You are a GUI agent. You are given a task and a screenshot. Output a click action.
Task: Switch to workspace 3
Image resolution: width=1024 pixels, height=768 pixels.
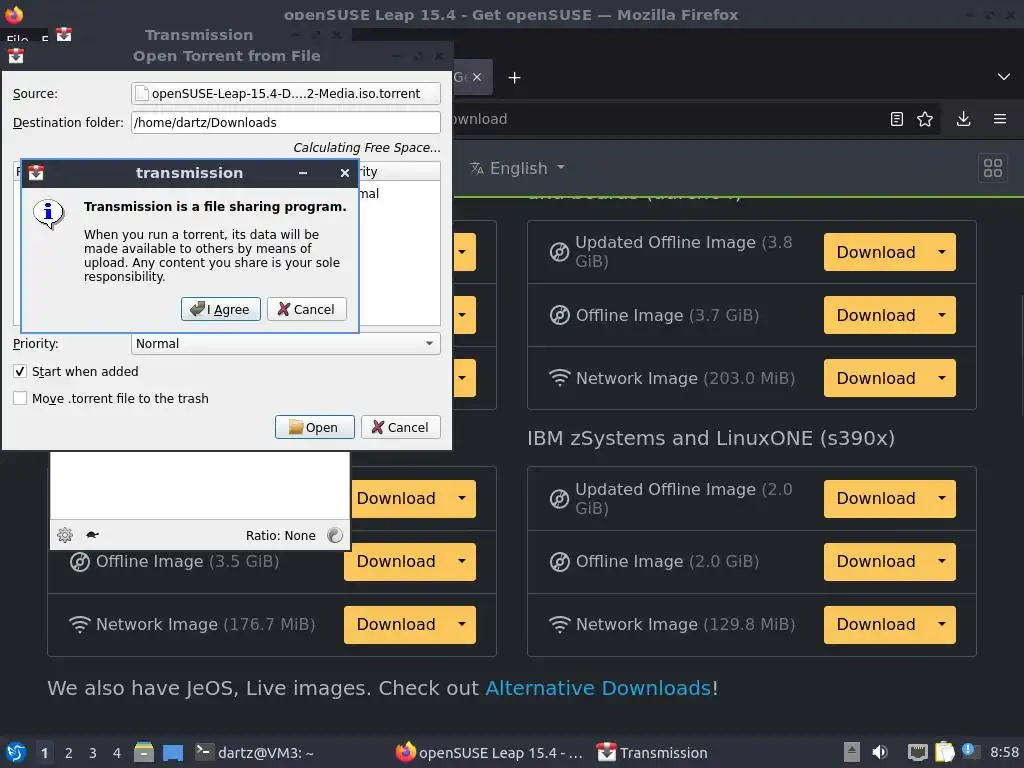point(93,753)
